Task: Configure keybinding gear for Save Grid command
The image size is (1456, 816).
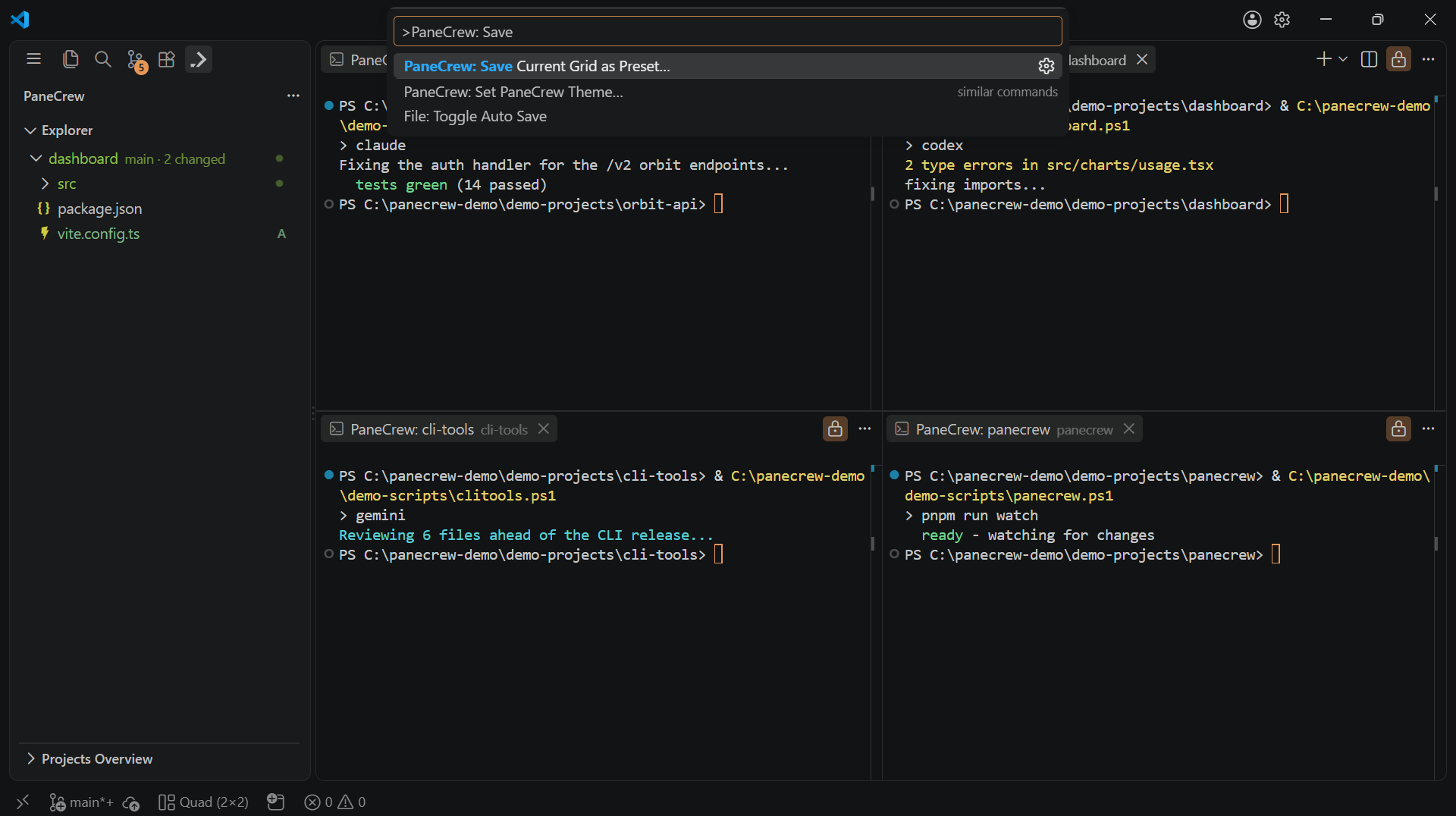Action: coord(1046,66)
